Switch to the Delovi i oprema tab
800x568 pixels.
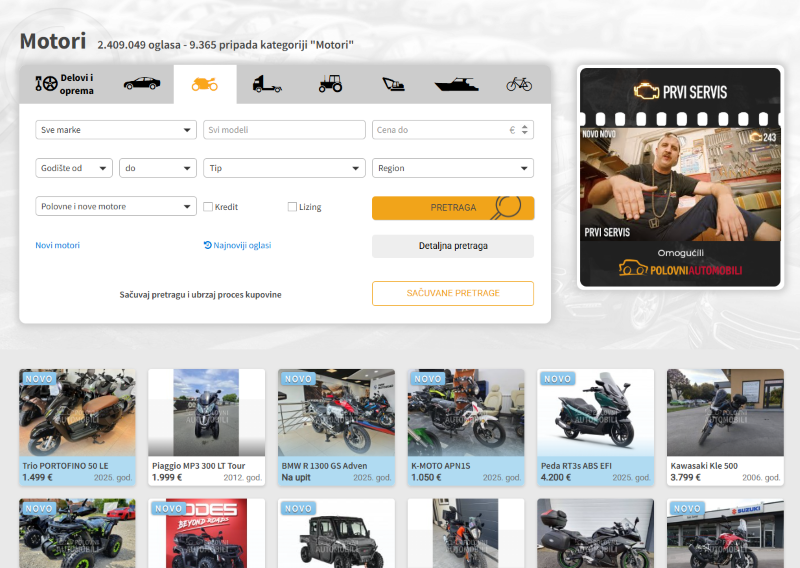[x=64, y=85]
